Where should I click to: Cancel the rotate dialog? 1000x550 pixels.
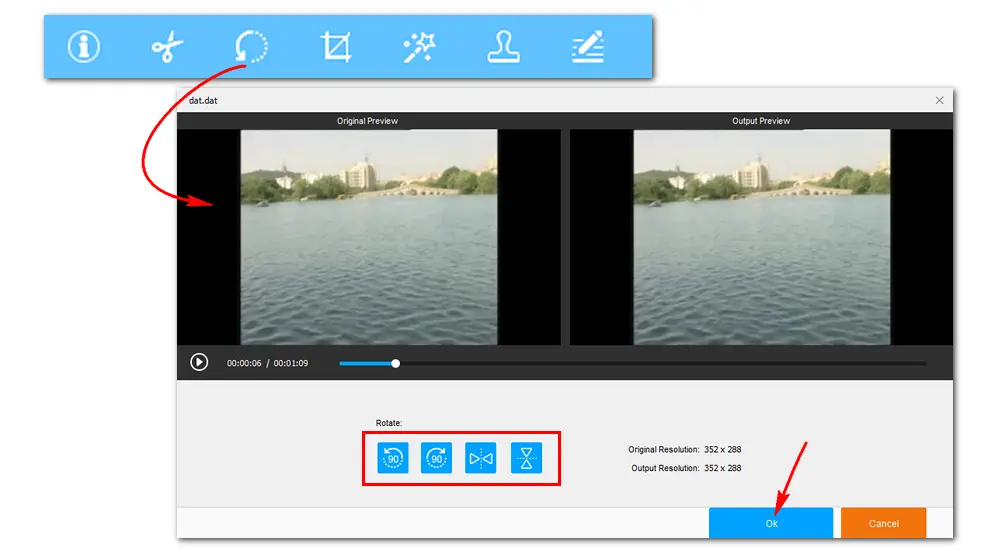(x=883, y=523)
